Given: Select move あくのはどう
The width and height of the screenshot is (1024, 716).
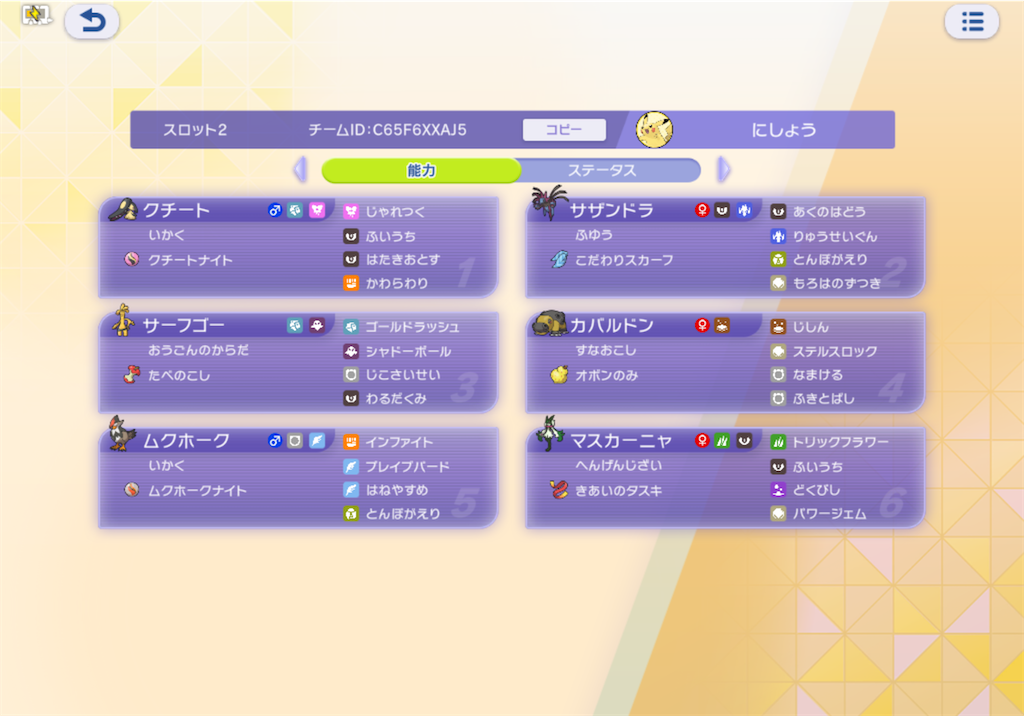Looking at the screenshot, I should pyautogui.click(x=829, y=211).
